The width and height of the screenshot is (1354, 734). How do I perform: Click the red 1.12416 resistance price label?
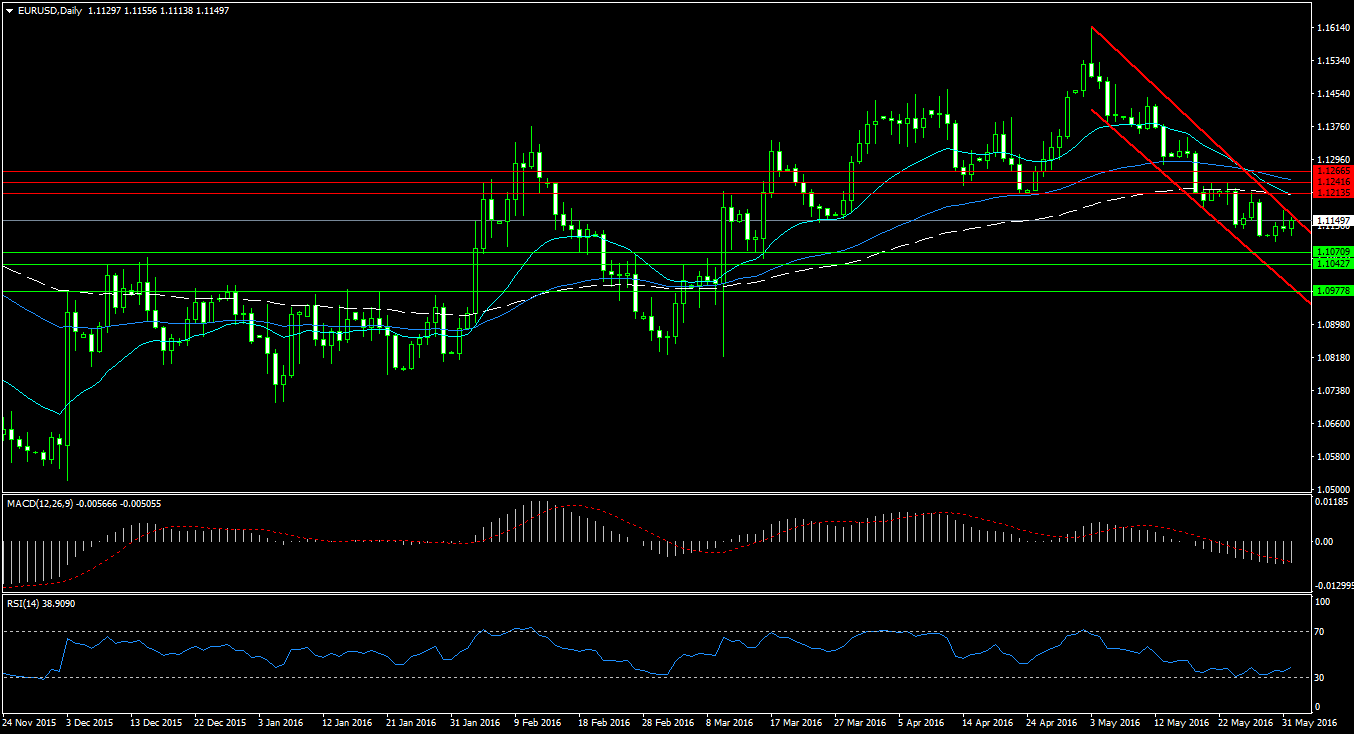coord(1332,182)
